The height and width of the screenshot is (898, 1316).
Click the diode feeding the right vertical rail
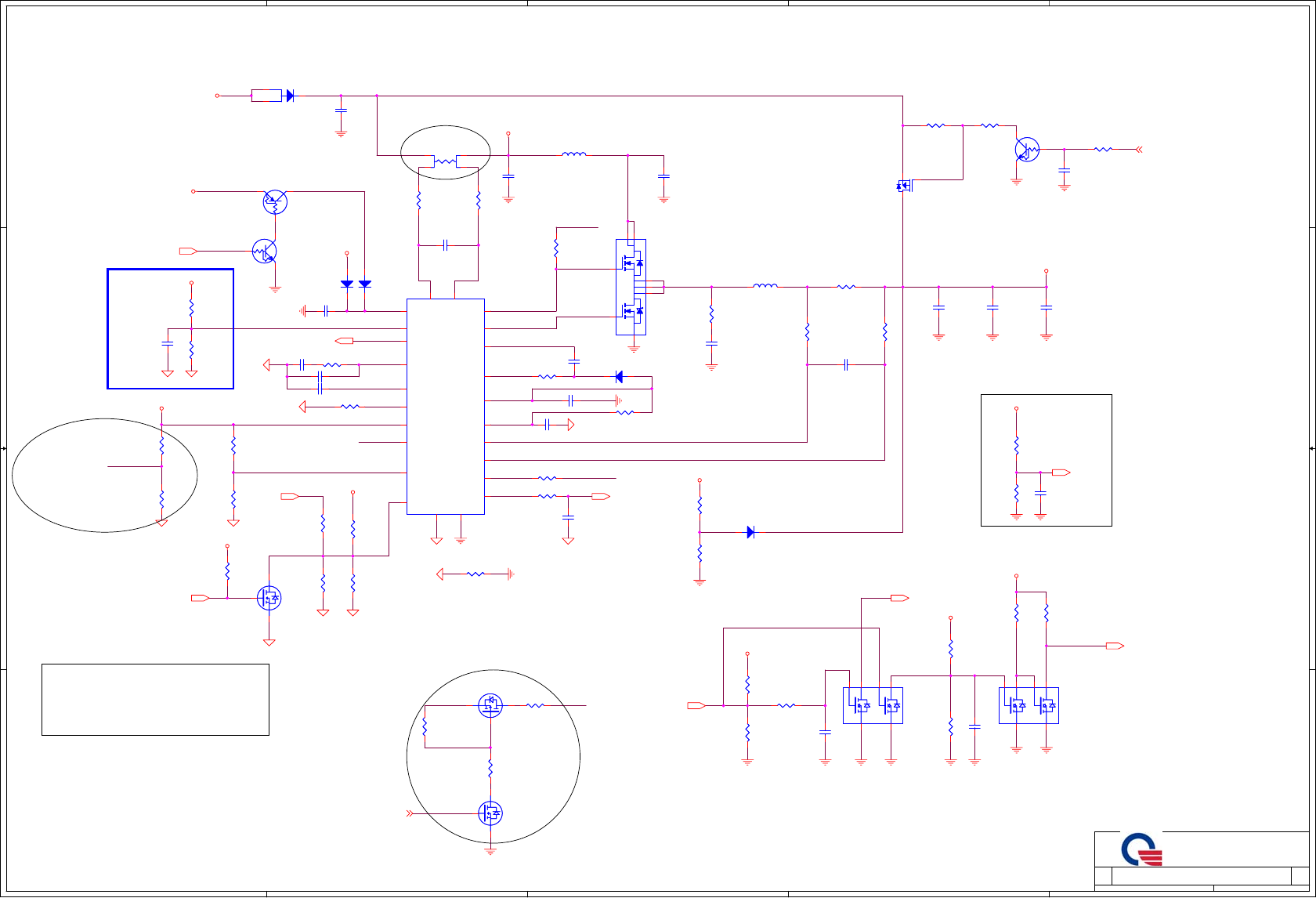coord(750,532)
